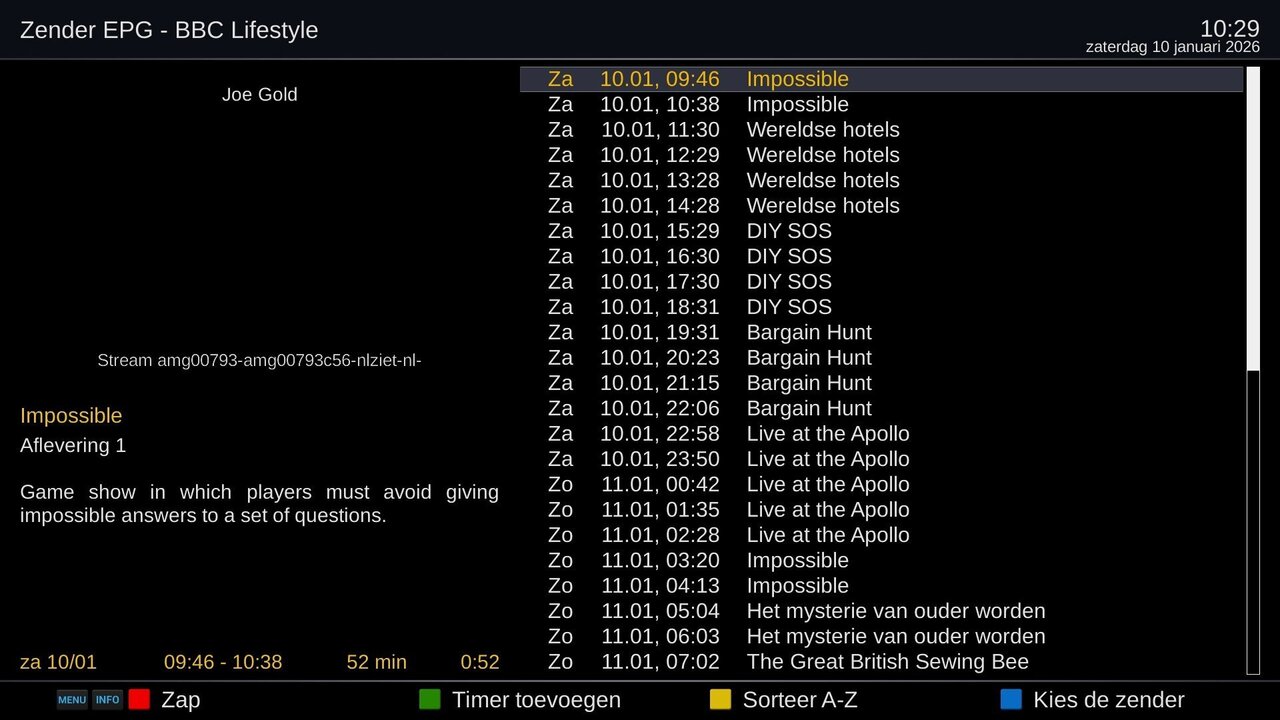Select Het mysterie van ouder worden at 05:04
This screenshot has width=1280, height=720.
click(881, 611)
